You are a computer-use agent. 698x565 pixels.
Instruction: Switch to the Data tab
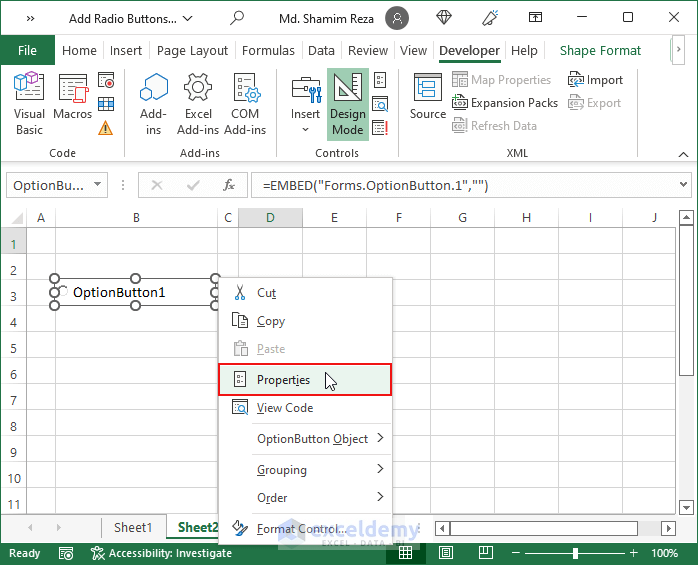[x=321, y=50]
